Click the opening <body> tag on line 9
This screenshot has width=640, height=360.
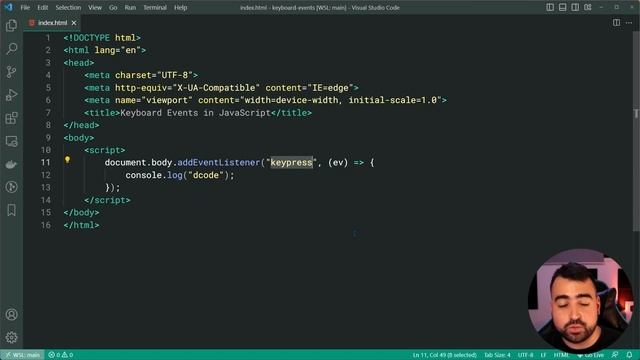pyautogui.click(x=79, y=138)
